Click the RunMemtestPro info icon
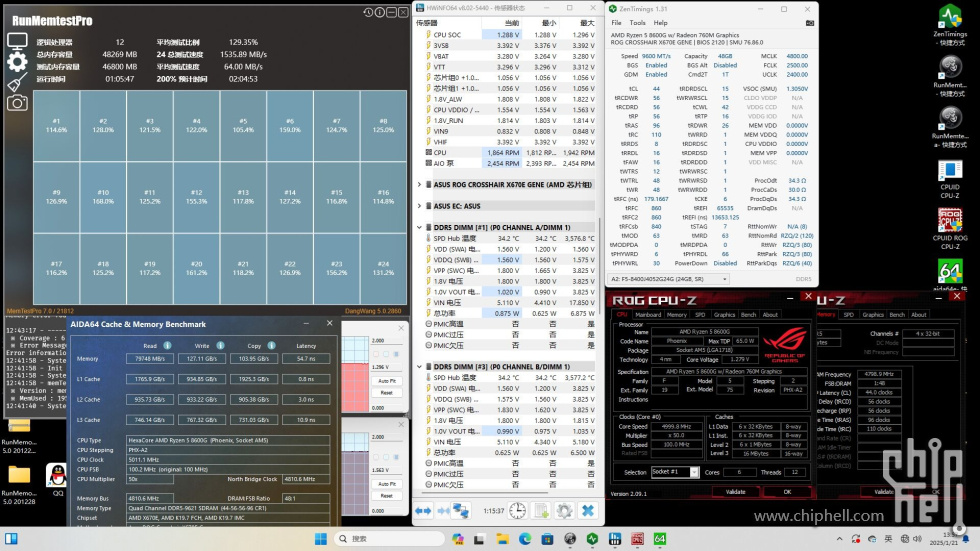 point(379,12)
